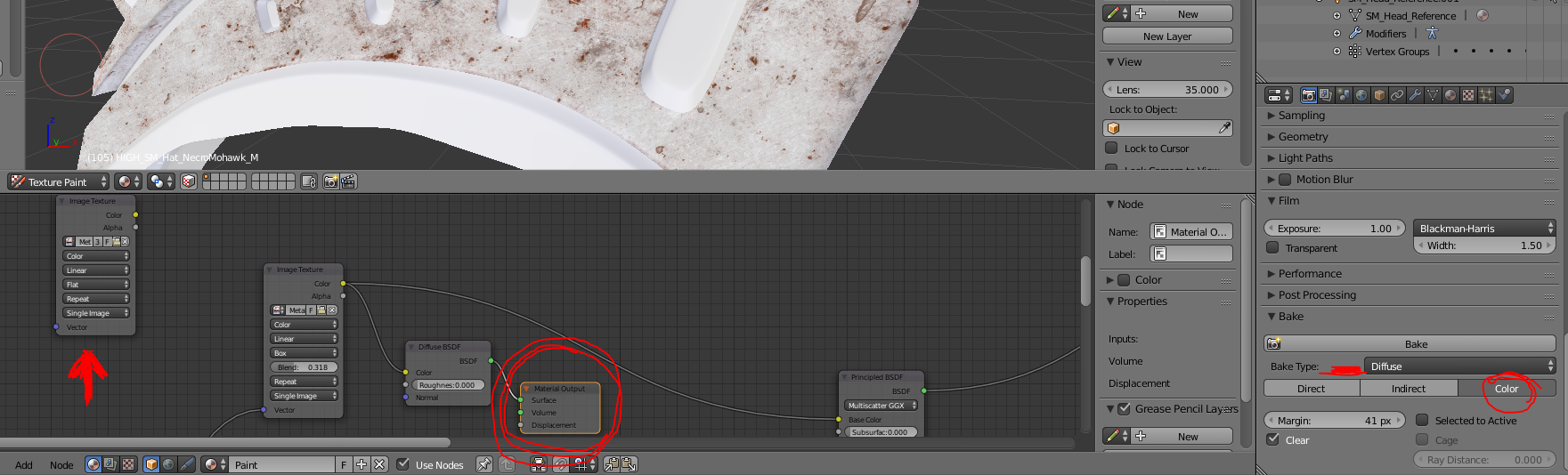1568x475 pixels.
Task: Open the Add menu in node editor
Action: tap(24, 465)
